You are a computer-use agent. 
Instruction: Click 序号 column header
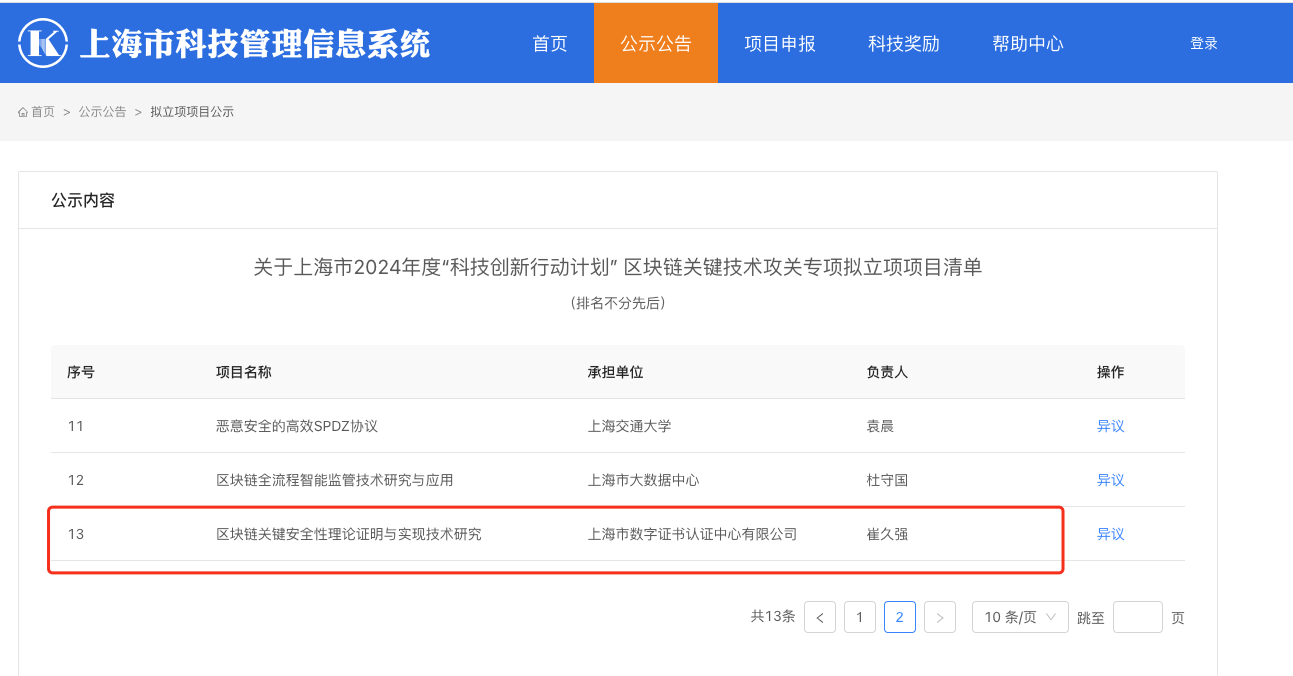point(81,372)
